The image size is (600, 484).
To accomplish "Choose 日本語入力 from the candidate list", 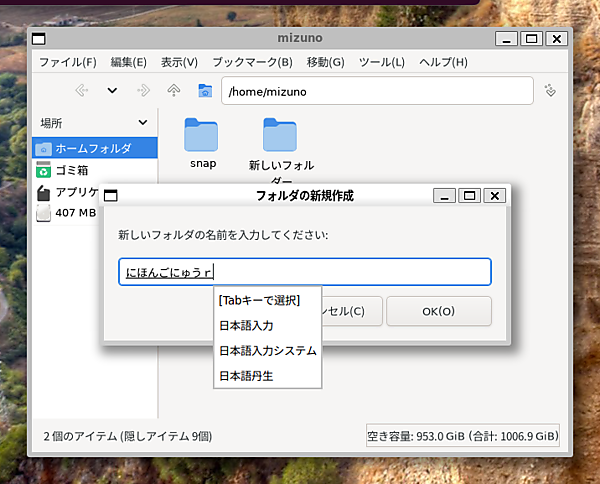I will tap(246, 325).
